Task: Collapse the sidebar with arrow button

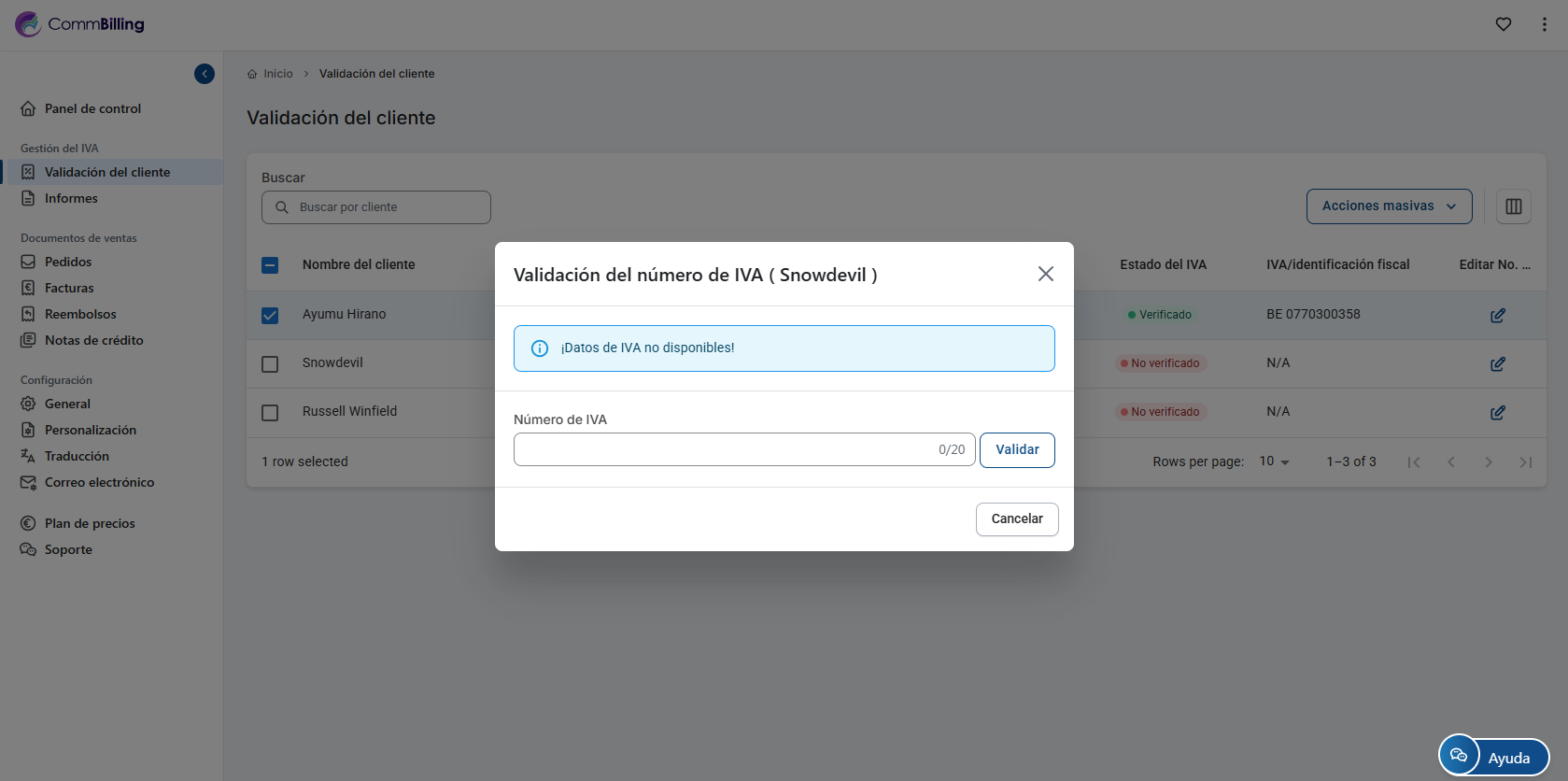Action: tap(205, 74)
